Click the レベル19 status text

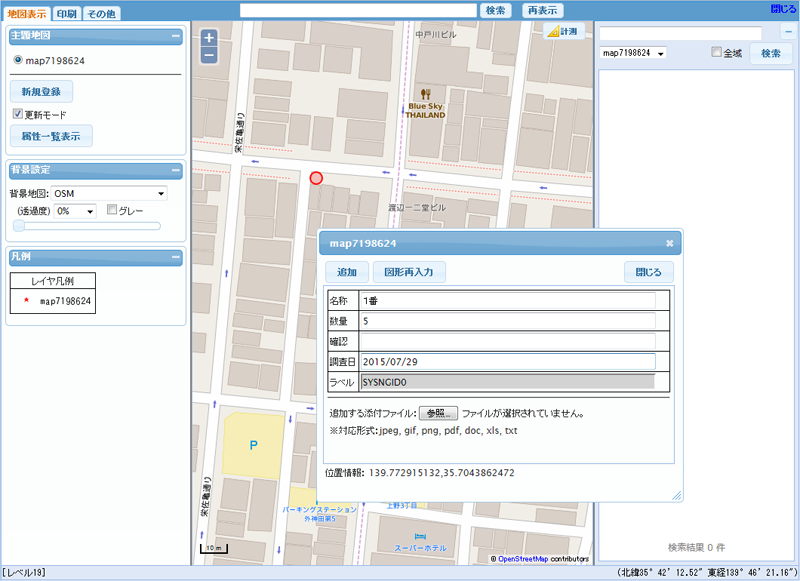pos(24,573)
